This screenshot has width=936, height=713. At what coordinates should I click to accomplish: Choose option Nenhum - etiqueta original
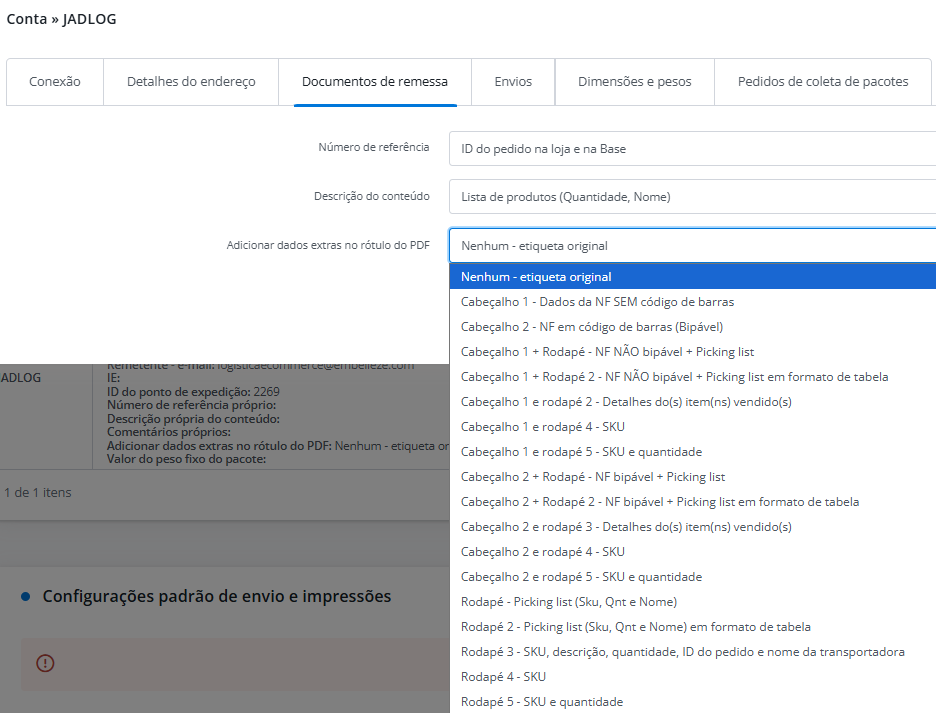[x=692, y=276]
